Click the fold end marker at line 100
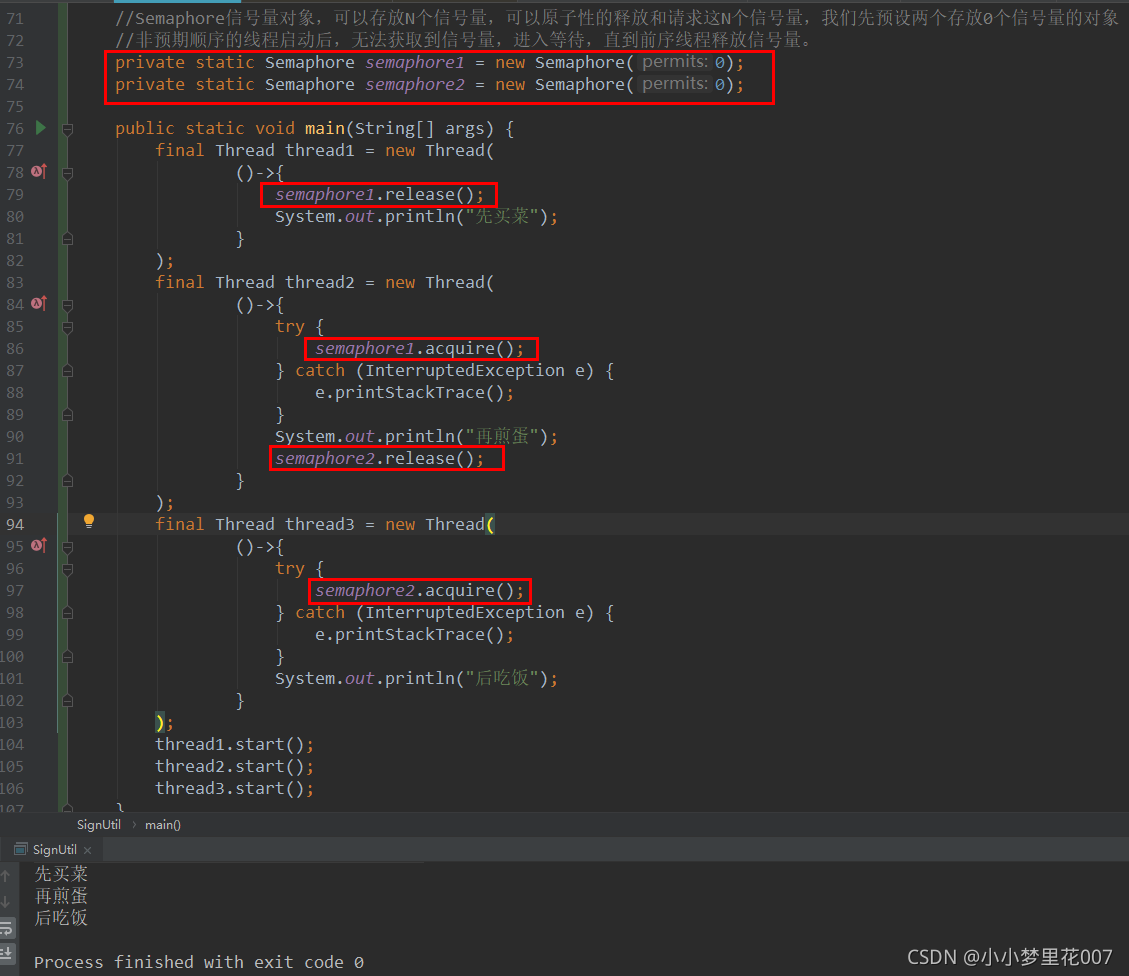1129x976 pixels. (68, 657)
